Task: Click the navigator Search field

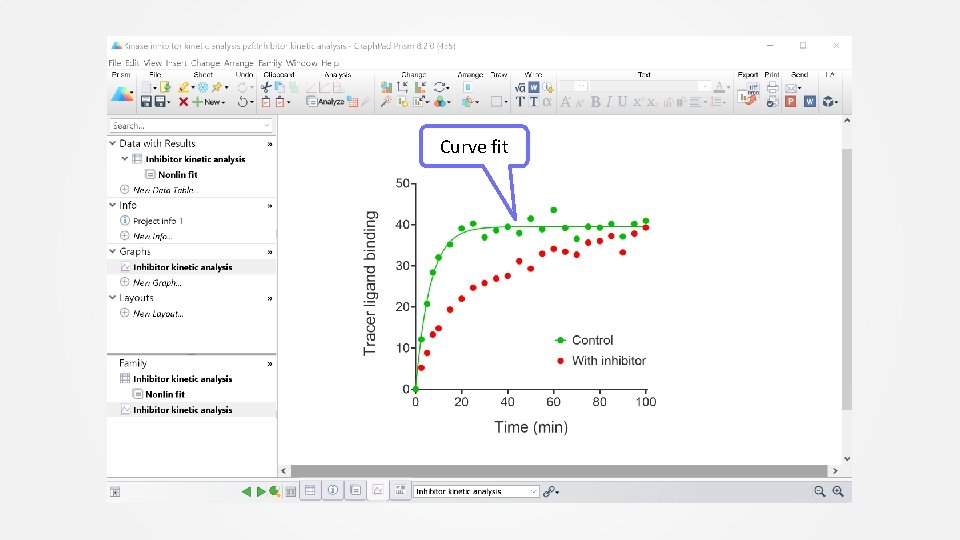Action: (190, 126)
